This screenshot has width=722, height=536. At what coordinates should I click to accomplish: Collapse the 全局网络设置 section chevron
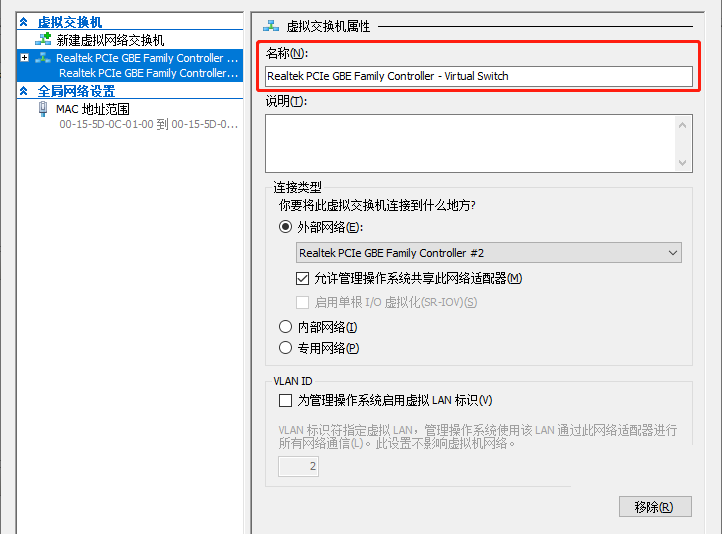(24, 91)
